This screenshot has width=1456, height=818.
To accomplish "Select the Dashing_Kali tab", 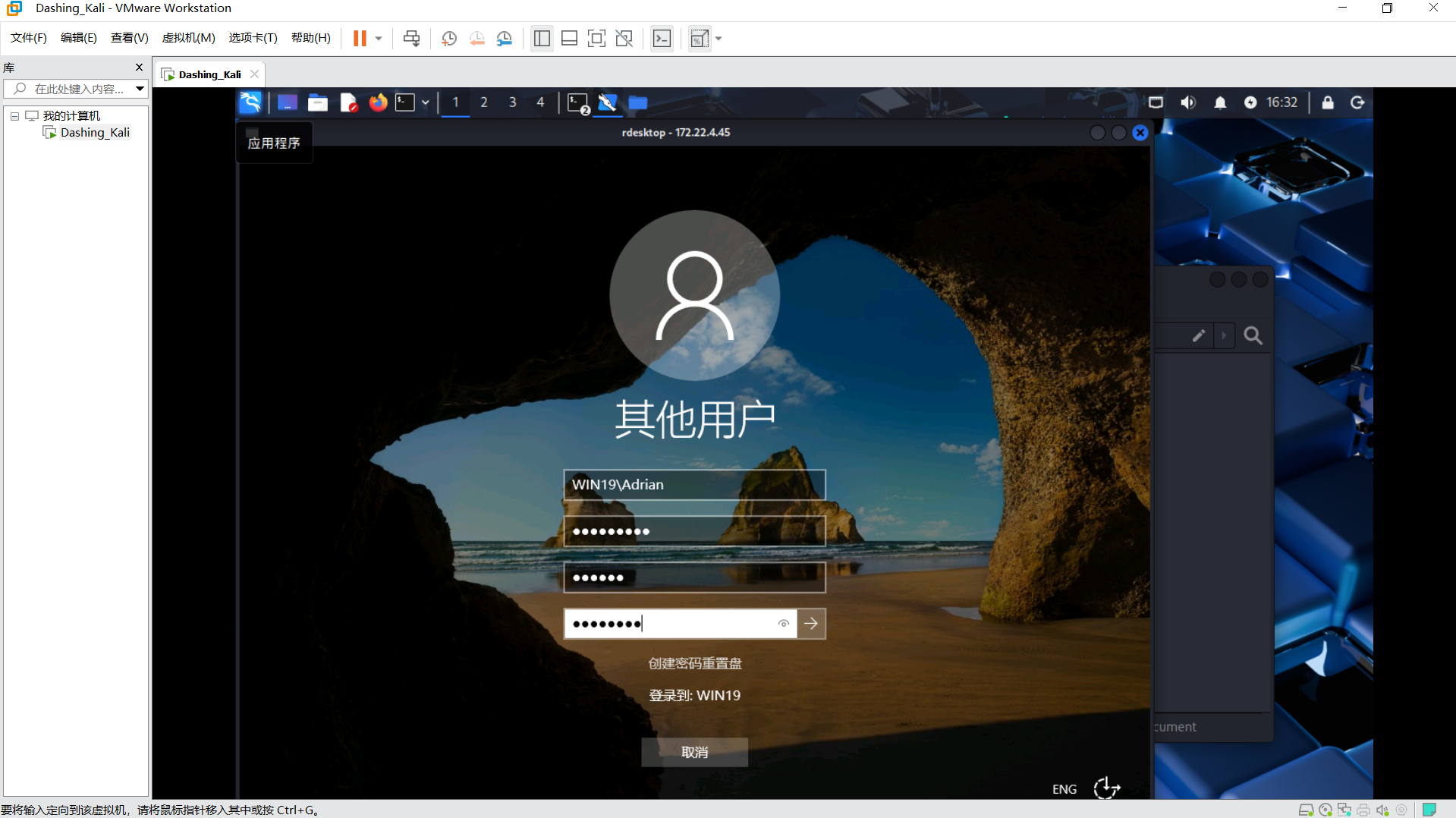I will (x=209, y=74).
